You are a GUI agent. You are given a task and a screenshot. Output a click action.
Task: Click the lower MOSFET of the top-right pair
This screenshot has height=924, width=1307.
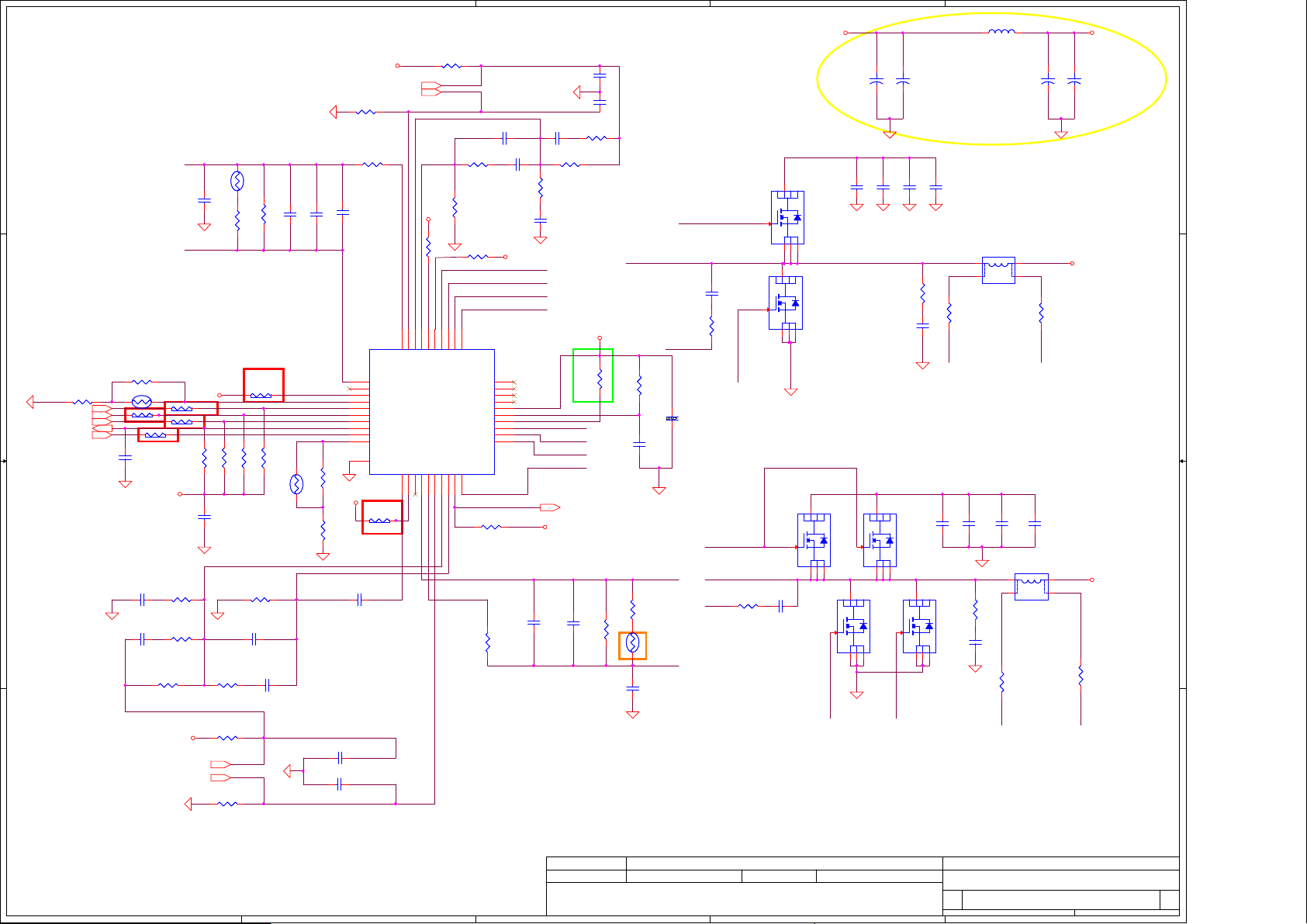(x=786, y=303)
